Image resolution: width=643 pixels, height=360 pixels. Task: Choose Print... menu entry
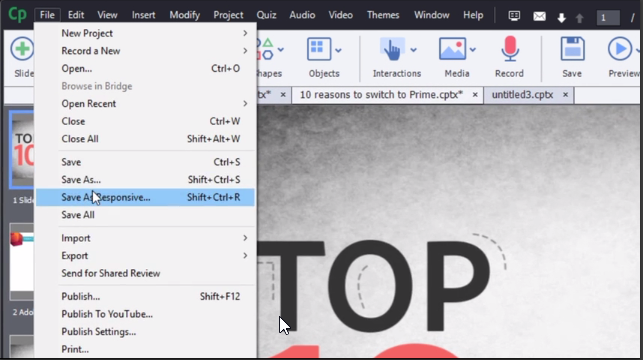(145, 349)
